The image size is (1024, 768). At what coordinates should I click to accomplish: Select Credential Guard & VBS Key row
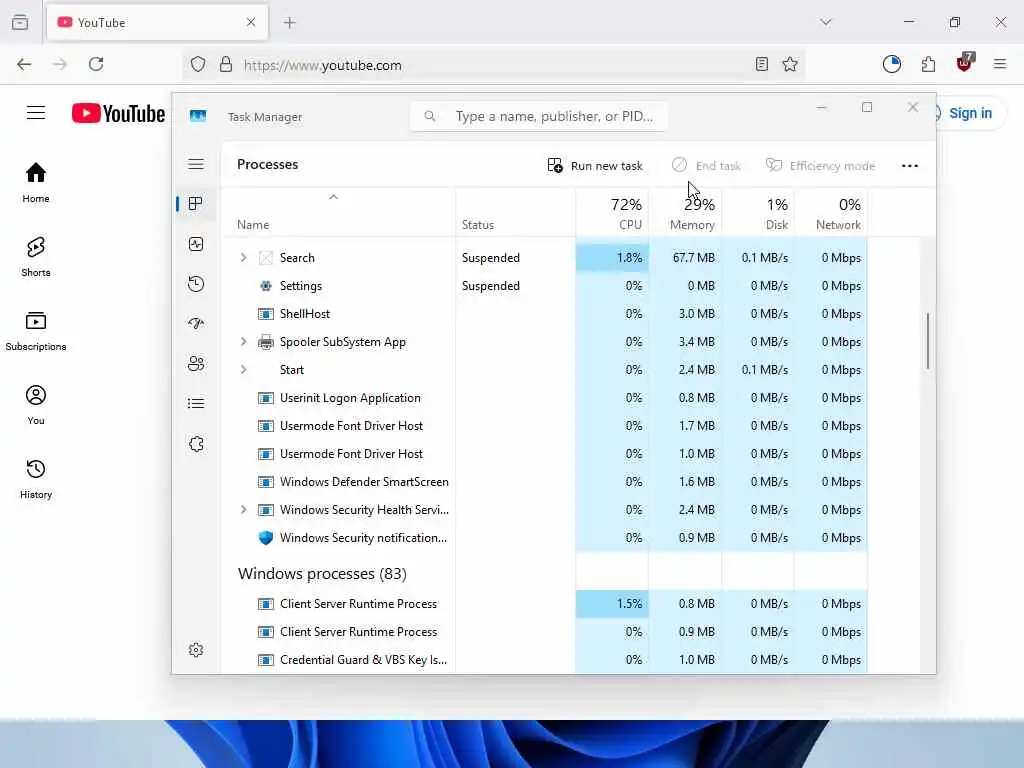(x=545, y=660)
